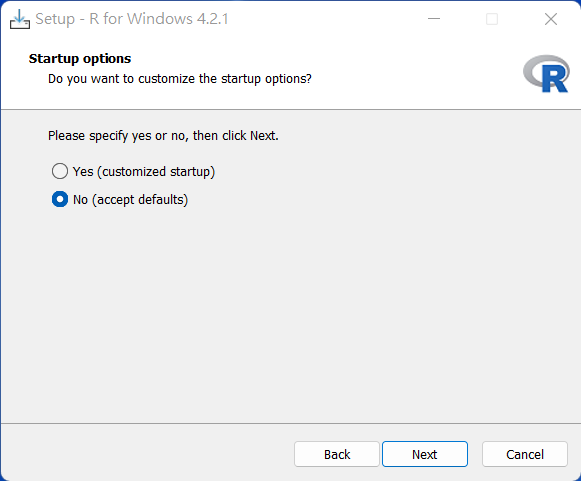Click the 'Setup - R for Windows 4.2.1' title

coord(132,19)
